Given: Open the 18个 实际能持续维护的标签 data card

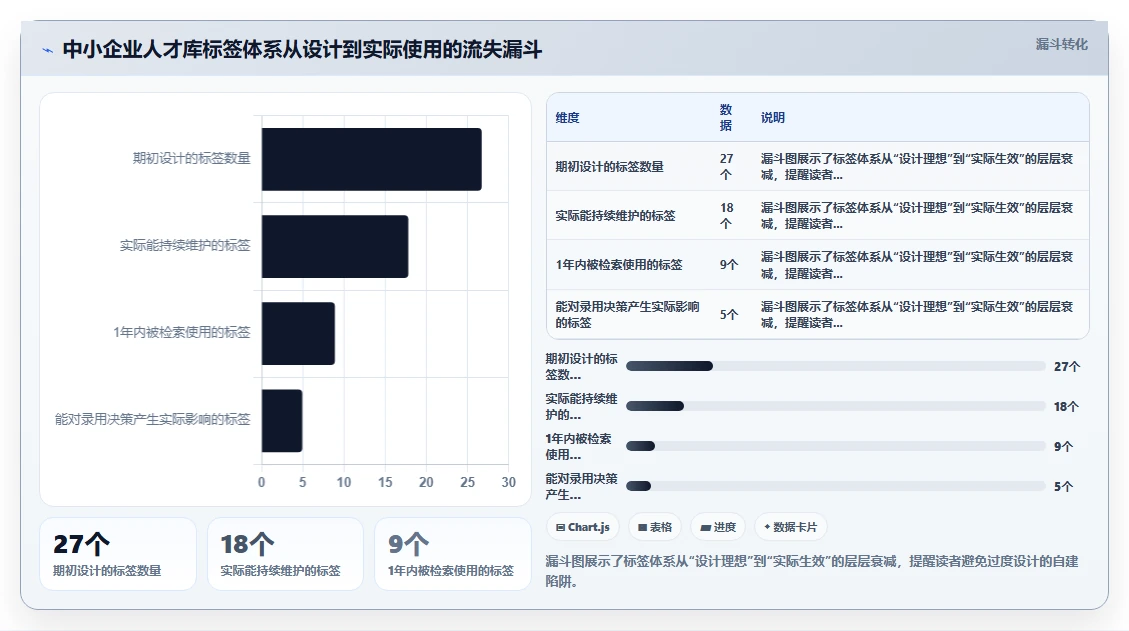Looking at the screenshot, I should [x=285, y=554].
